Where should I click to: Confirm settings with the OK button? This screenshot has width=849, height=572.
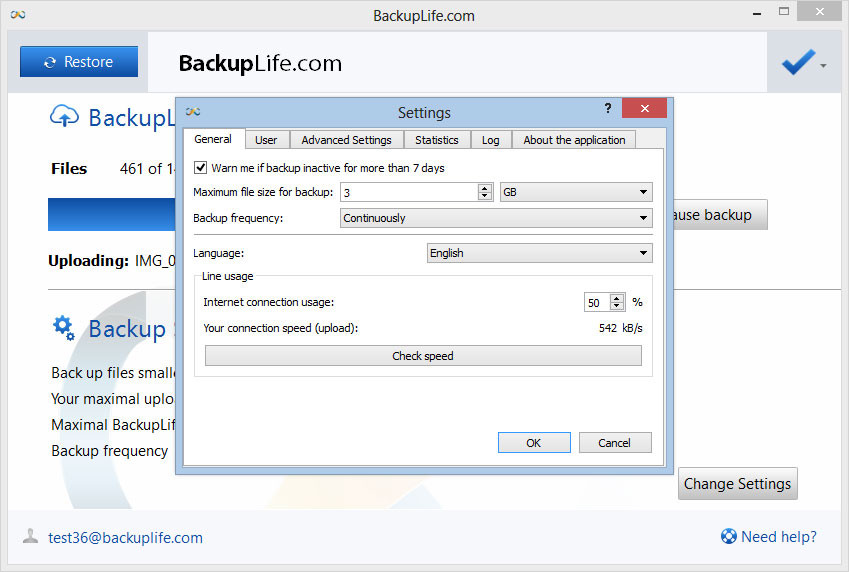click(534, 443)
